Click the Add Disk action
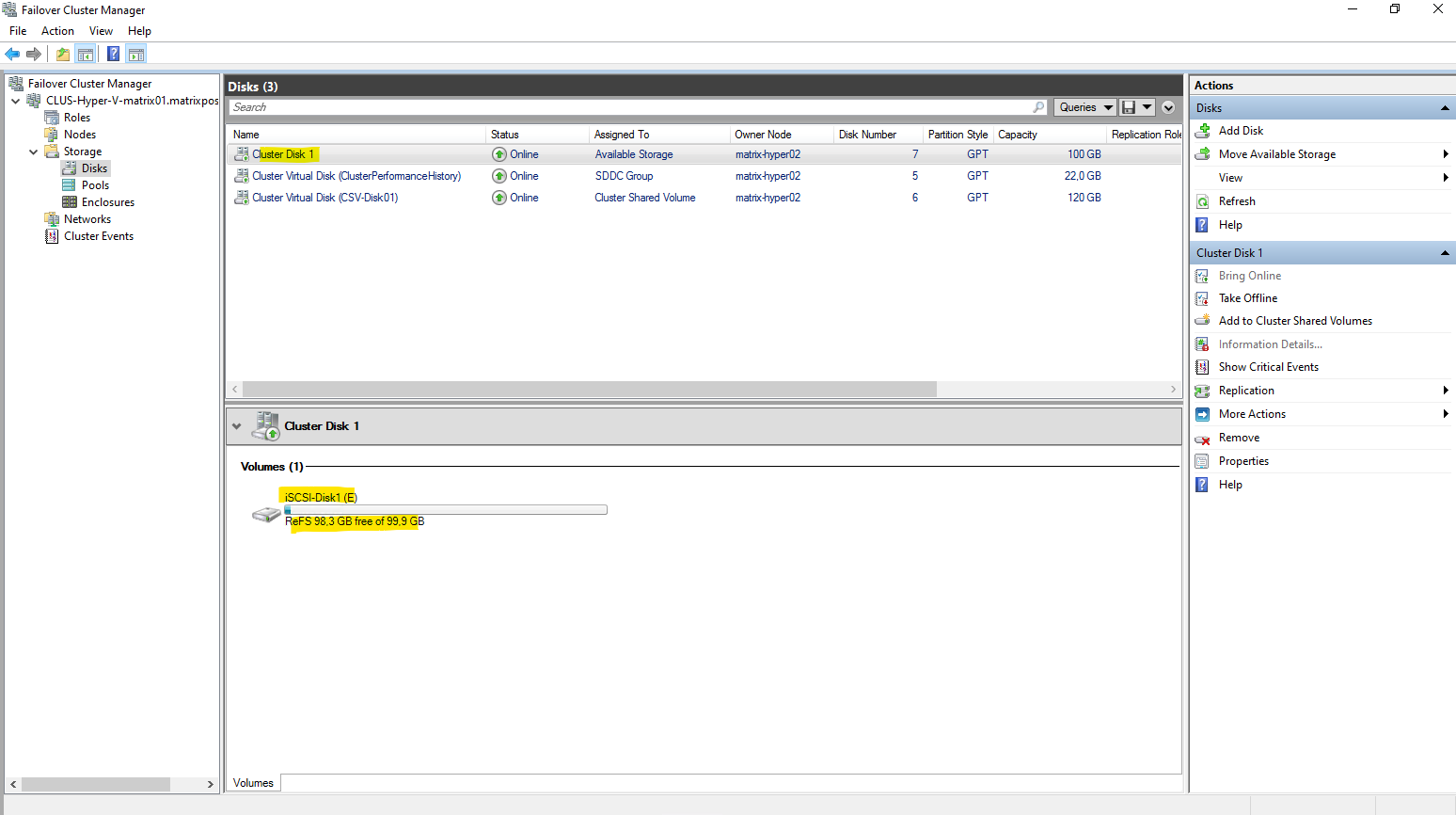 coord(1241,131)
